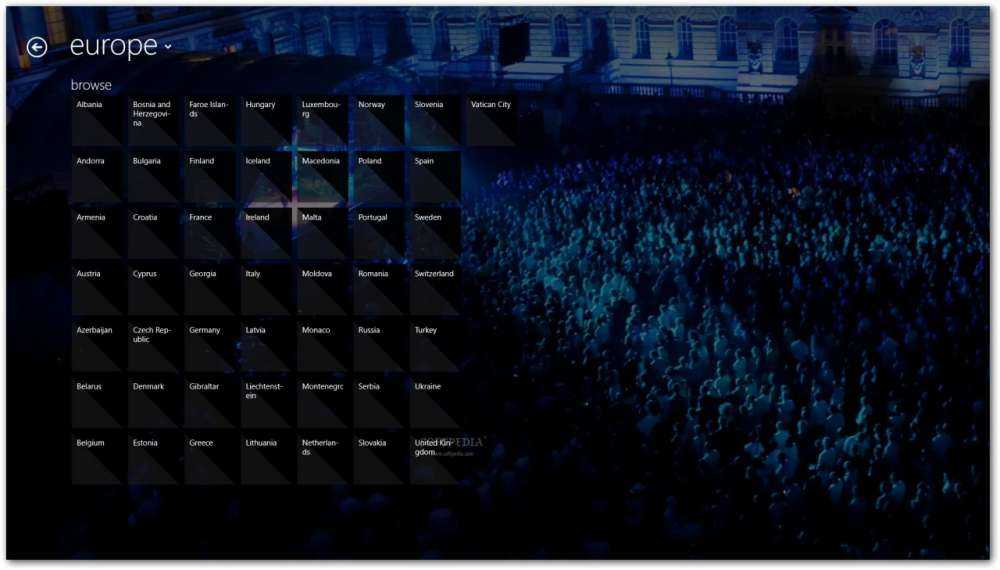Open the Greece tile

[210, 460]
